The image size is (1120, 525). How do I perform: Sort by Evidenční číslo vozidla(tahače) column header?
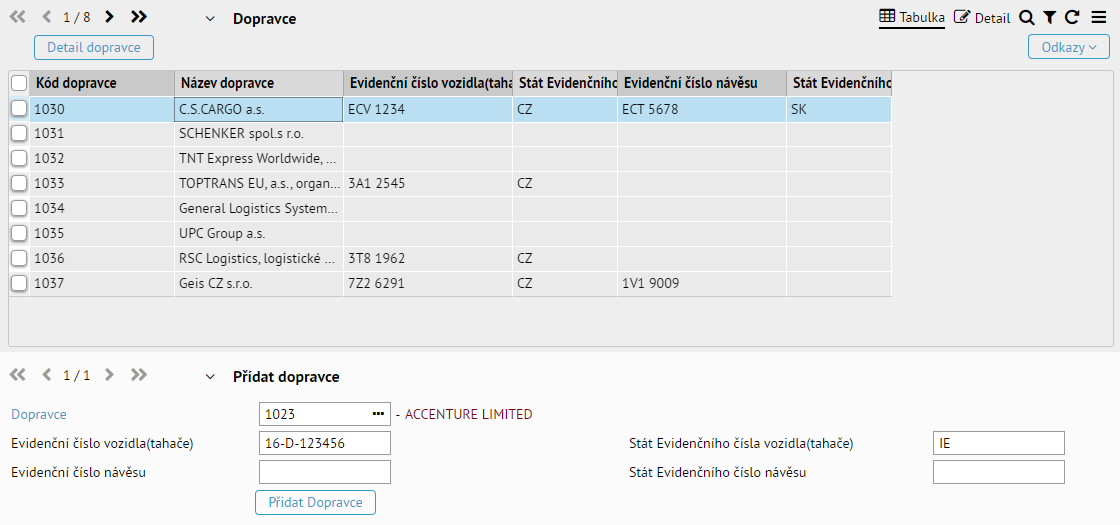click(429, 84)
